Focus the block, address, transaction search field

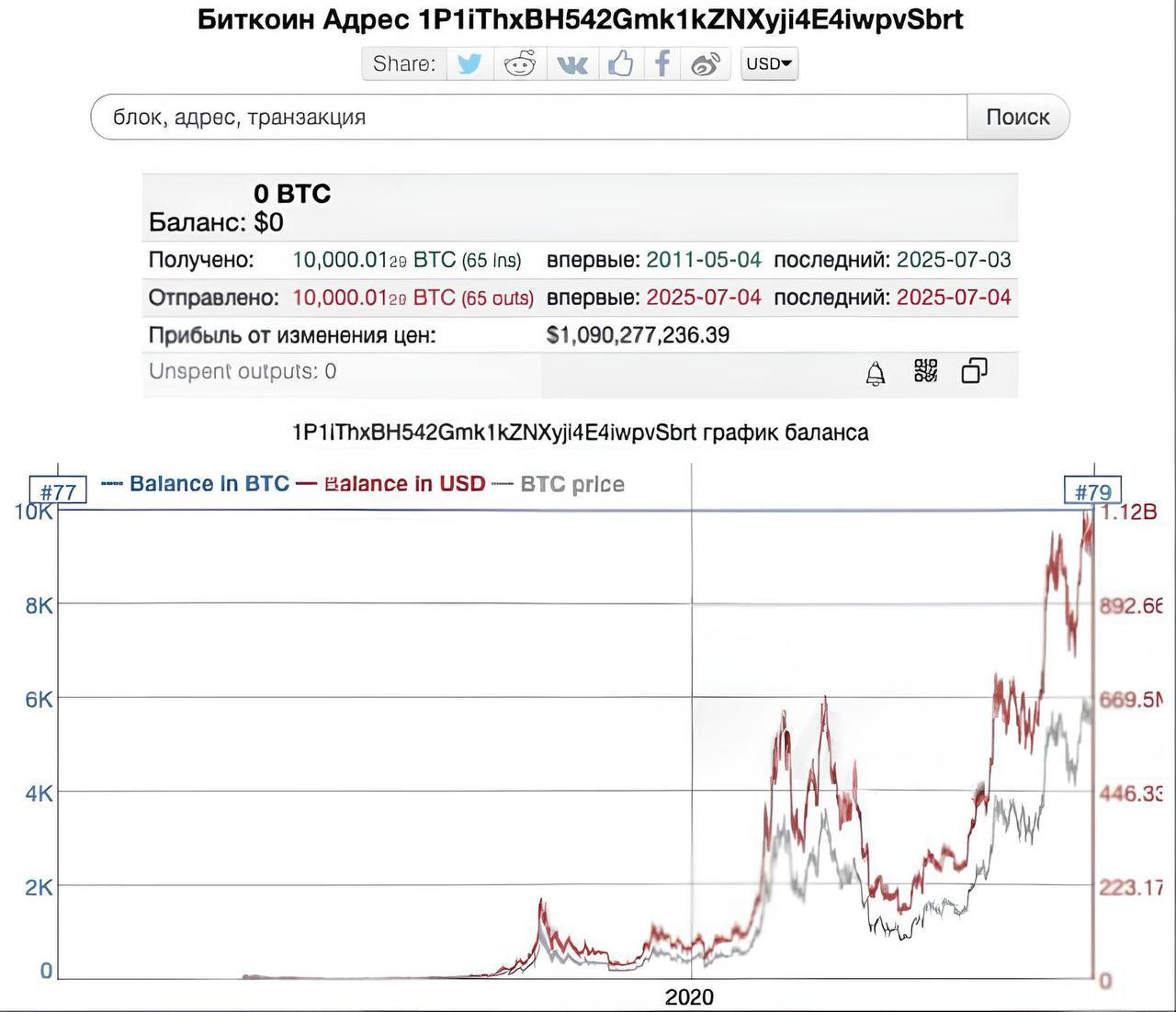(x=528, y=117)
